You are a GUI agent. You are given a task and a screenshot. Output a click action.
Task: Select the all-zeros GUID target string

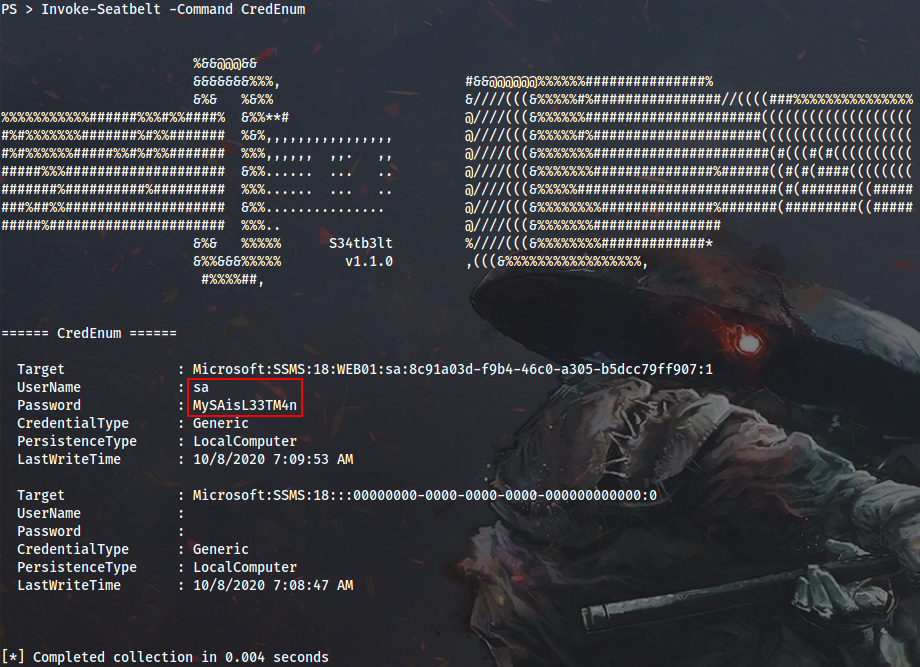424,495
